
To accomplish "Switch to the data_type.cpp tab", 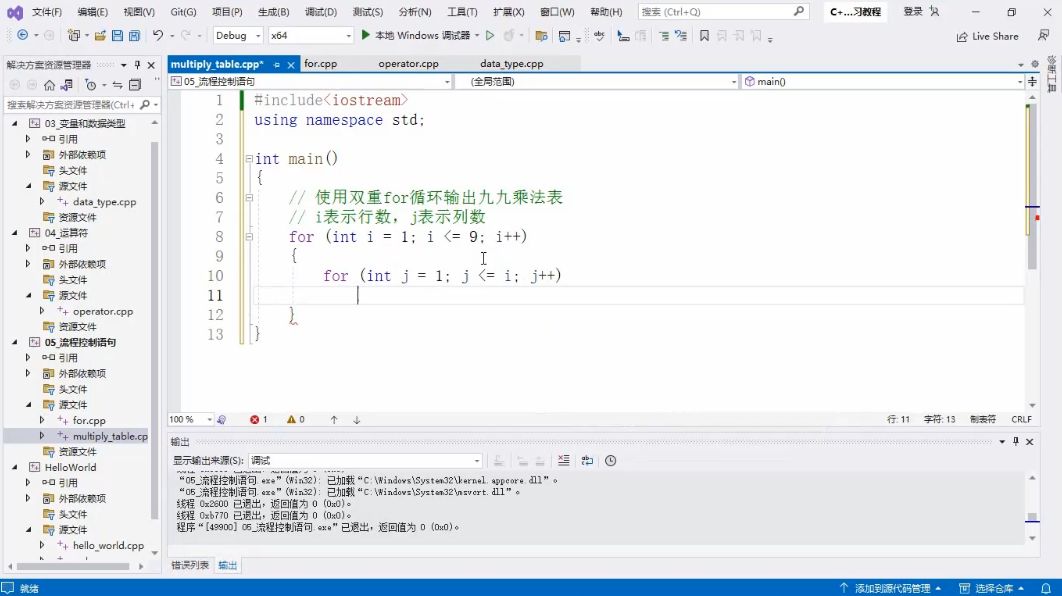I will [511, 64].
